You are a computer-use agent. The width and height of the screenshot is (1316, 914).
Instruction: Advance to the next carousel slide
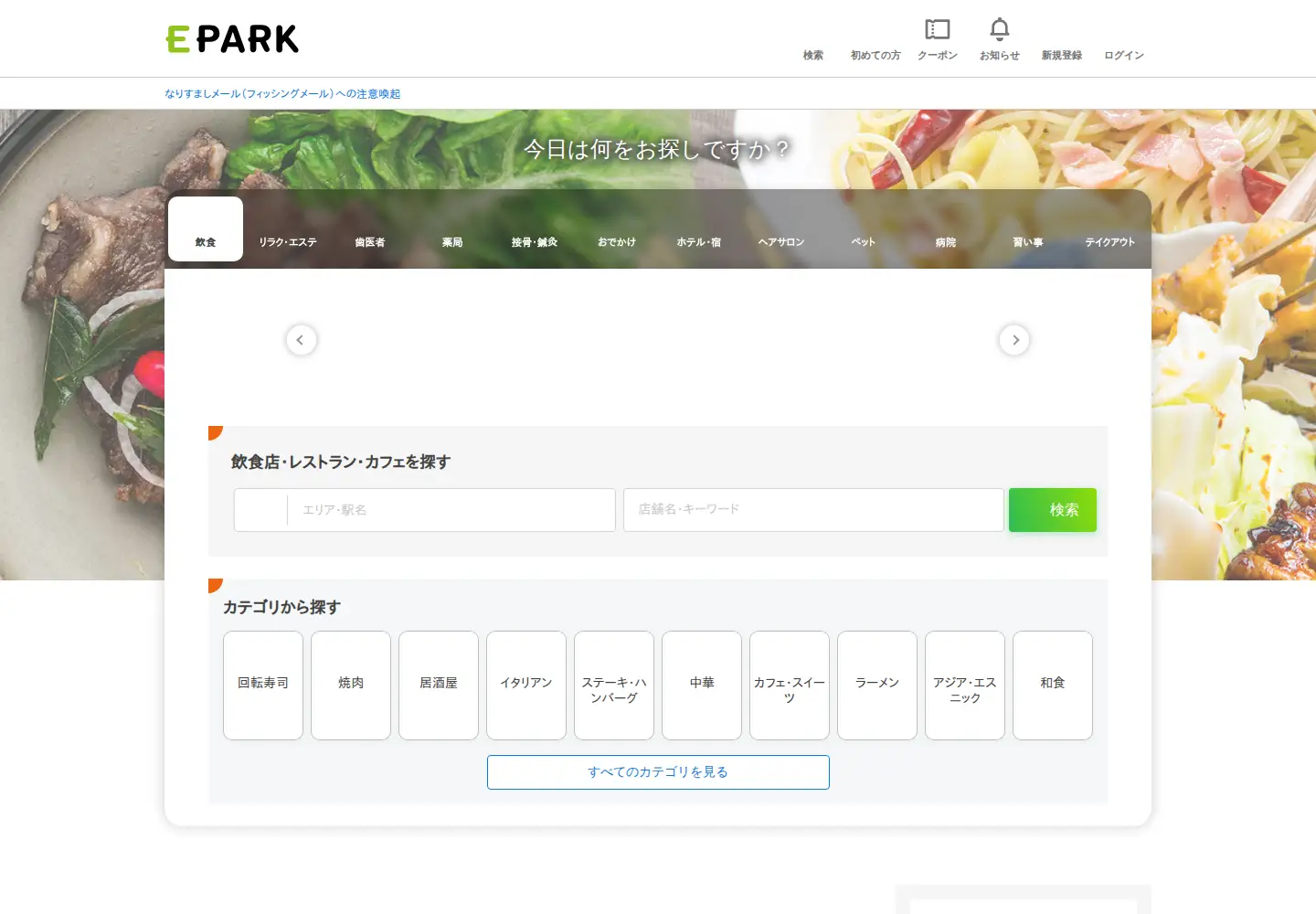pyautogui.click(x=1014, y=340)
